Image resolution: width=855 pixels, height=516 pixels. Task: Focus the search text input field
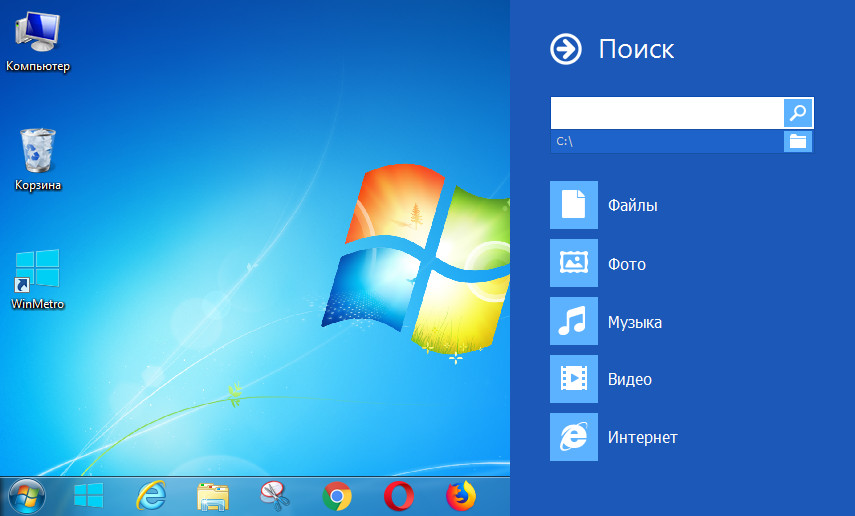pyautogui.click(x=666, y=113)
